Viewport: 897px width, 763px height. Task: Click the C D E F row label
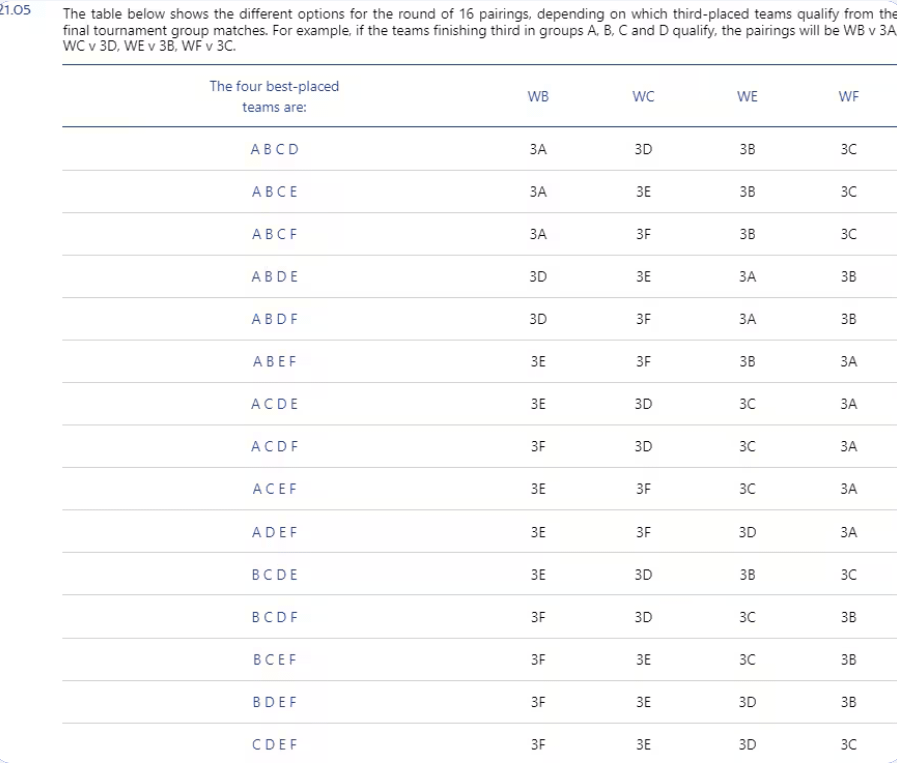[275, 745]
